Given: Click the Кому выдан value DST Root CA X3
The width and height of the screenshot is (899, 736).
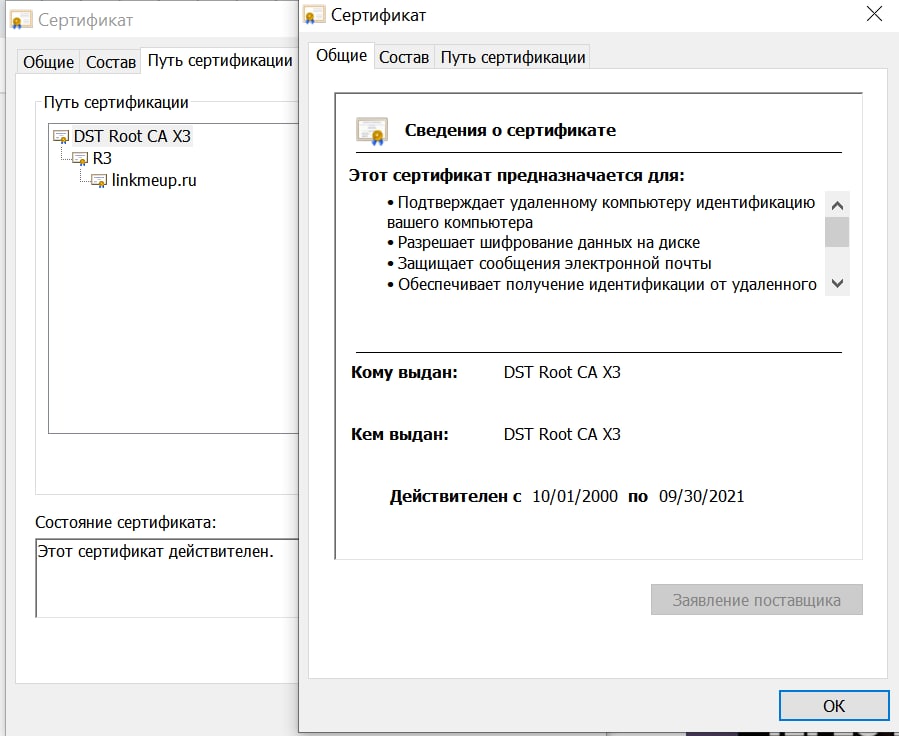Looking at the screenshot, I should click(562, 373).
